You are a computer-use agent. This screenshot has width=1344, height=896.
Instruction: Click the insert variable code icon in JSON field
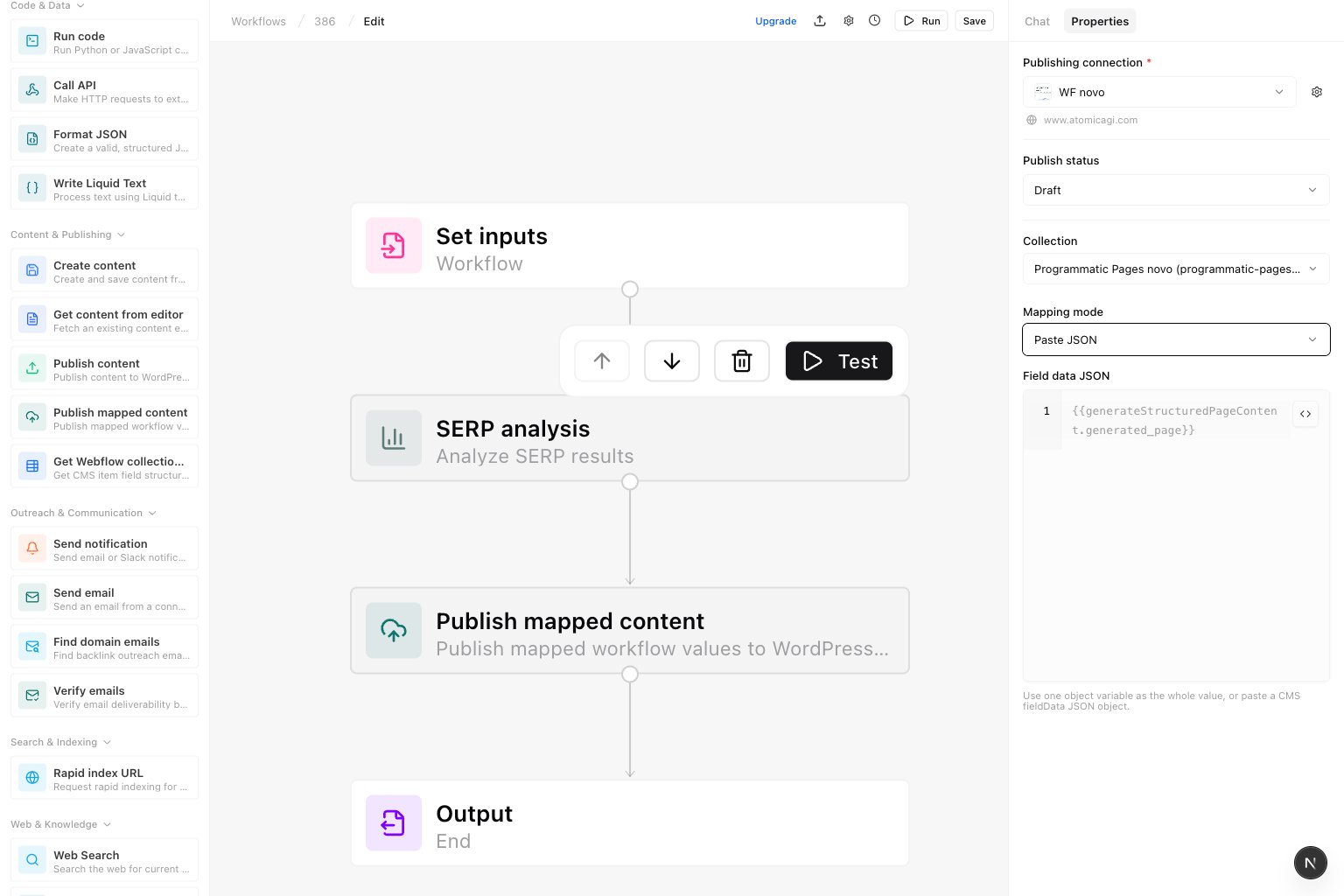point(1305,414)
